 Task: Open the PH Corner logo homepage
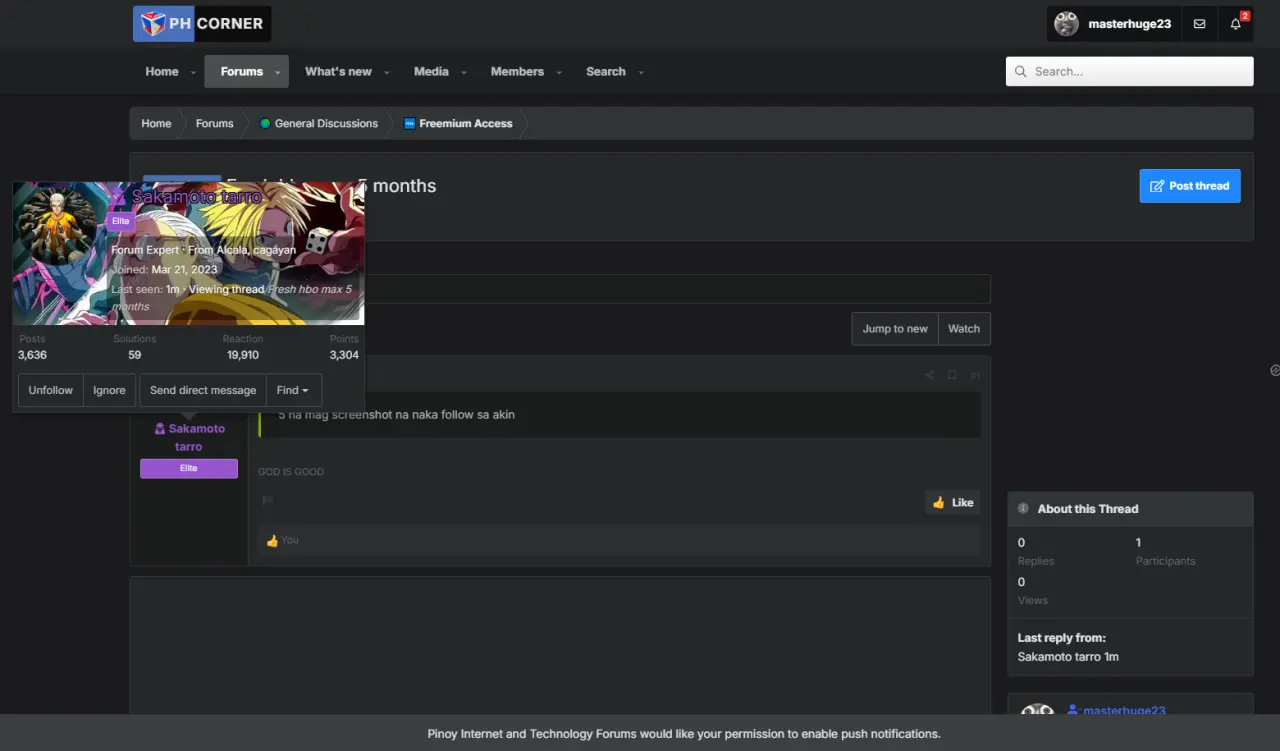202,24
